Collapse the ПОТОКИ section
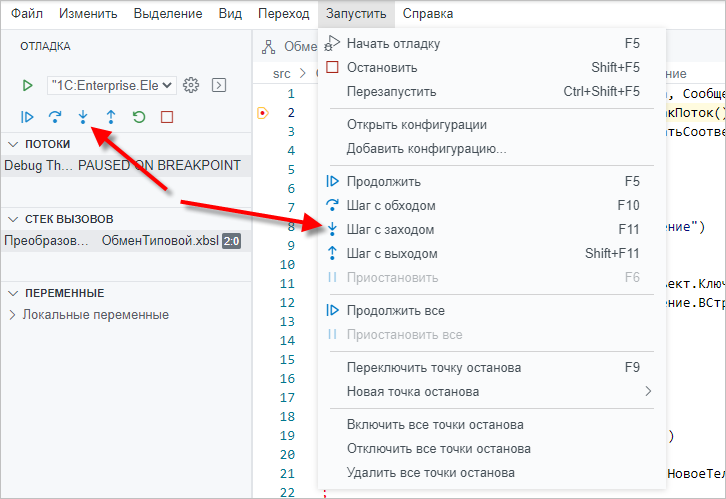Image resolution: width=726 pixels, height=499 pixels. coord(13,144)
